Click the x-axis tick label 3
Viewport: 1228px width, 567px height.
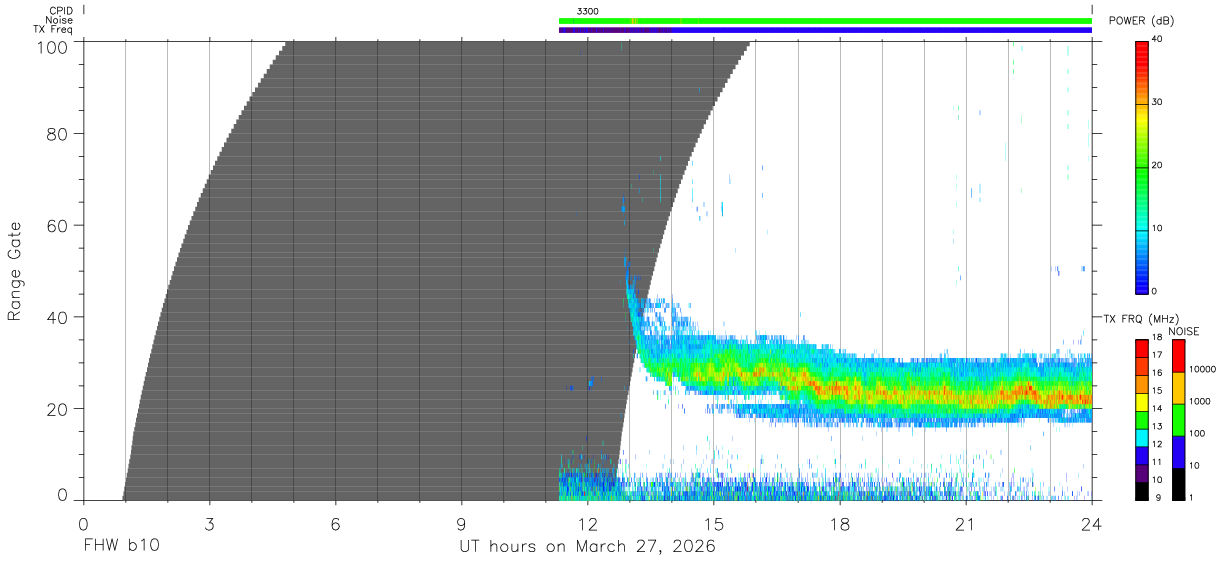tap(209, 523)
